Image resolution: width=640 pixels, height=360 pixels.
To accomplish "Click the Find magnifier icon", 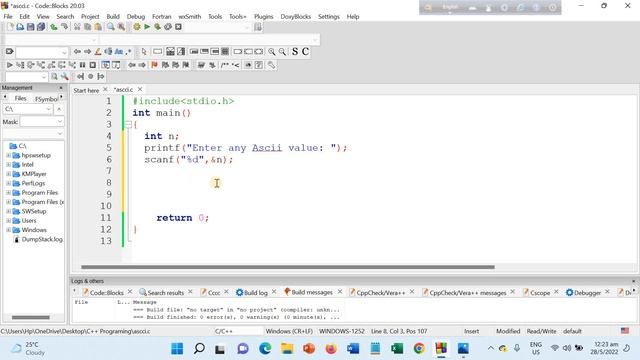I will [111, 27].
